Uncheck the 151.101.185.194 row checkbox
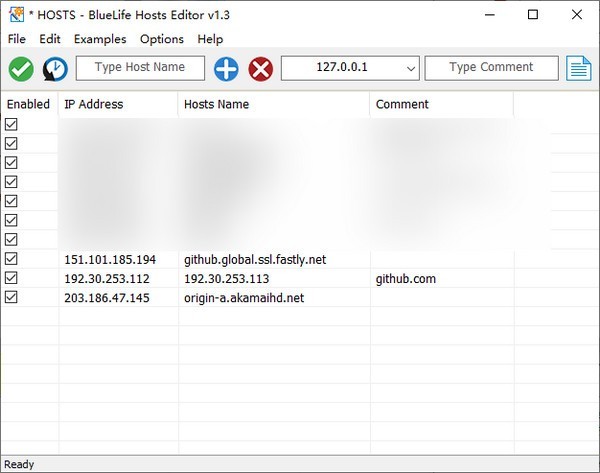The height and width of the screenshot is (473, 600). (11, 259)
